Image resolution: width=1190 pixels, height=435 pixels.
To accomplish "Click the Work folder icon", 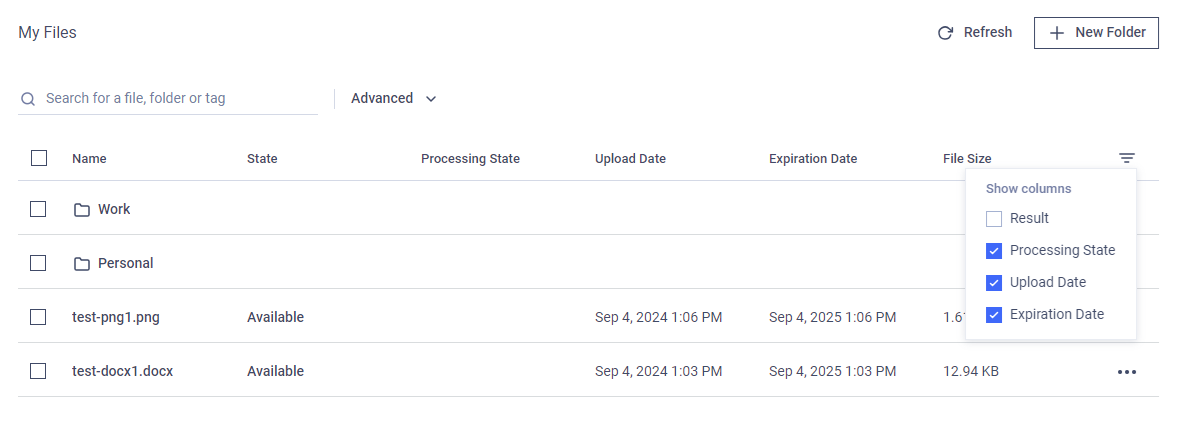I will [x=82, y=210].
